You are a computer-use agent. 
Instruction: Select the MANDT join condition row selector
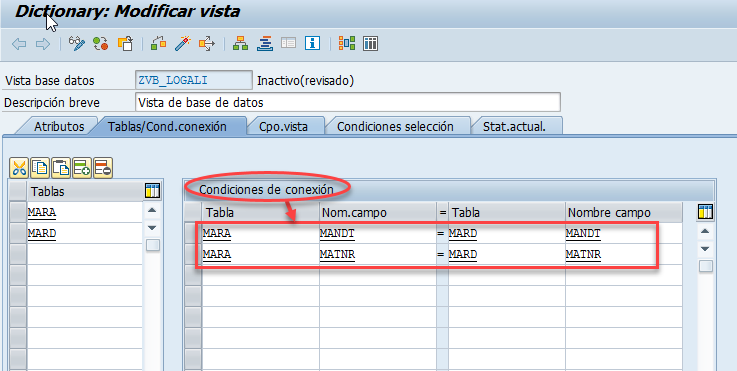[193, 233]
